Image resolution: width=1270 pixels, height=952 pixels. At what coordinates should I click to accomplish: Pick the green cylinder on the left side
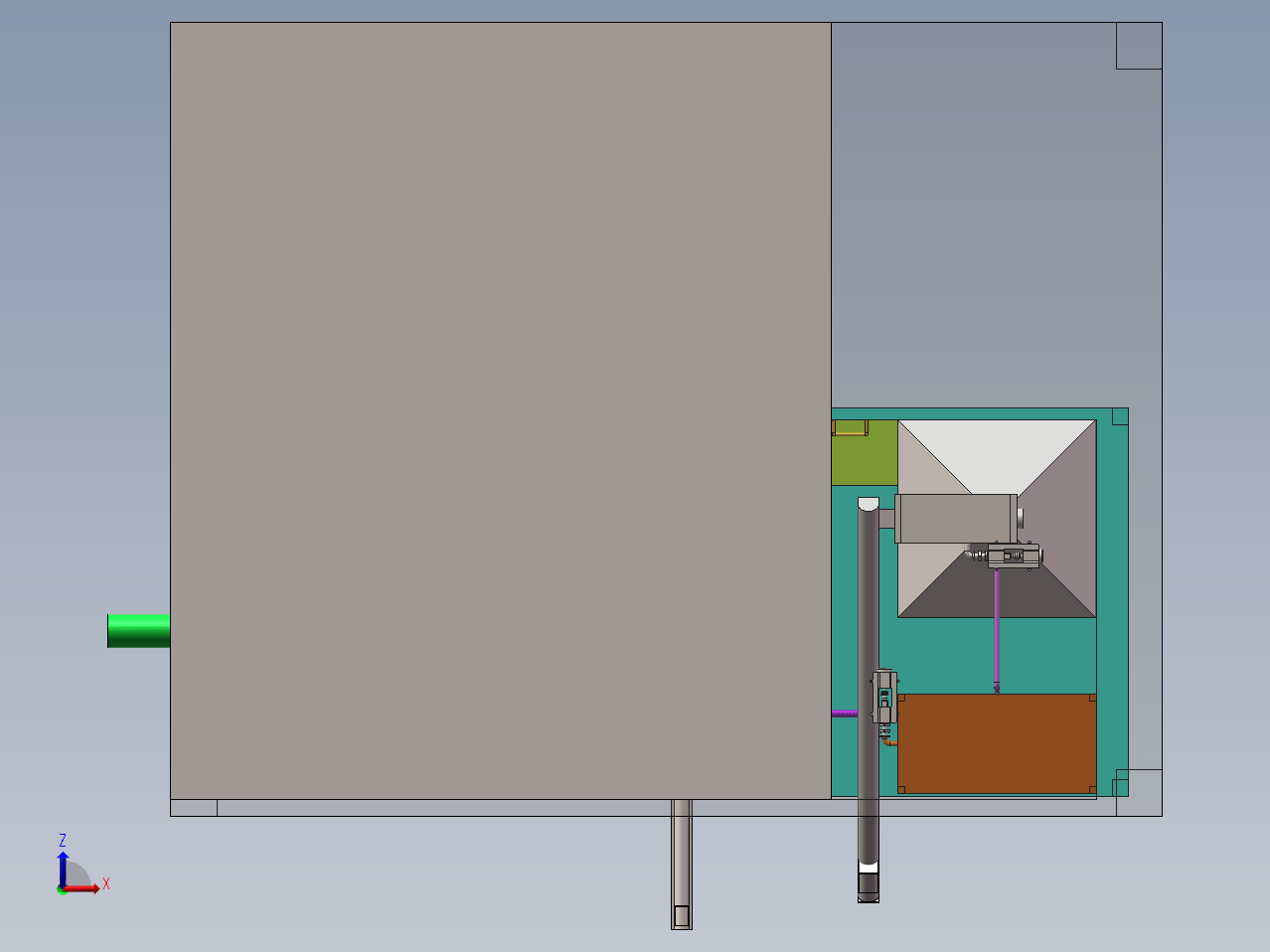tap(139, 631)
